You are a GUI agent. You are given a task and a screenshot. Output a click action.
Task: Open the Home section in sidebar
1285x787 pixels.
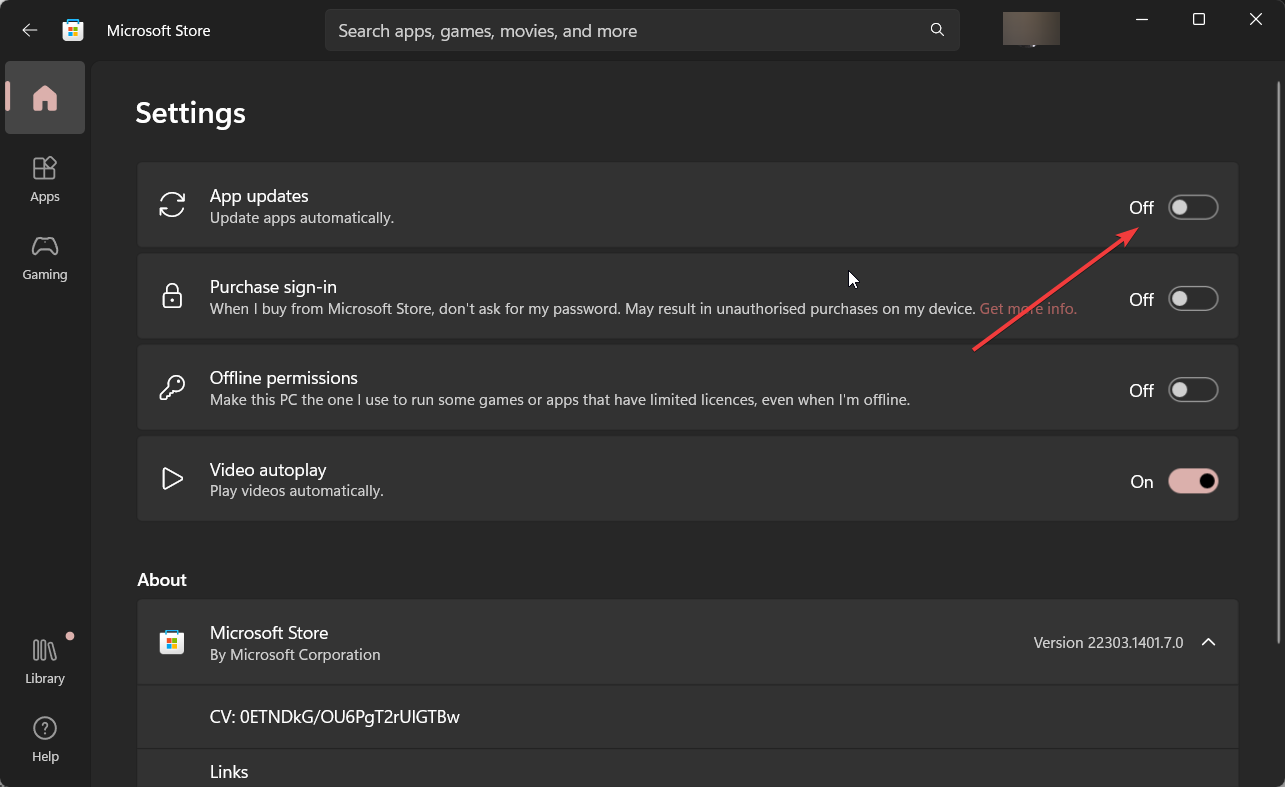point(45,97)
